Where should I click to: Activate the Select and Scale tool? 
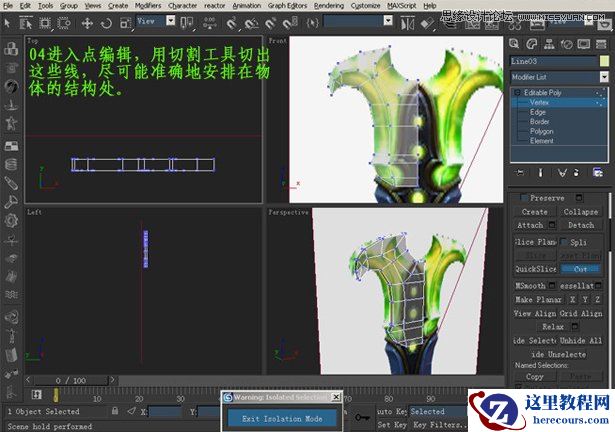pos(125,24)
